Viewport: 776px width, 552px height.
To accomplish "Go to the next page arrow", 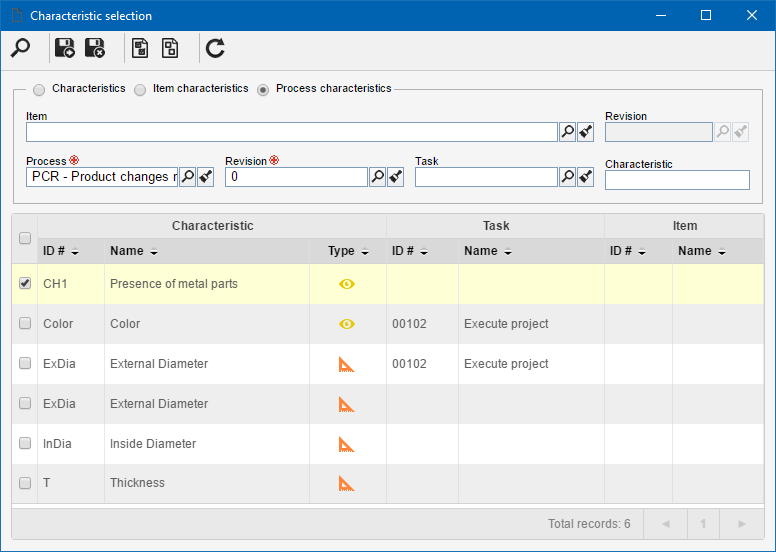I will (x=741, y=524).
